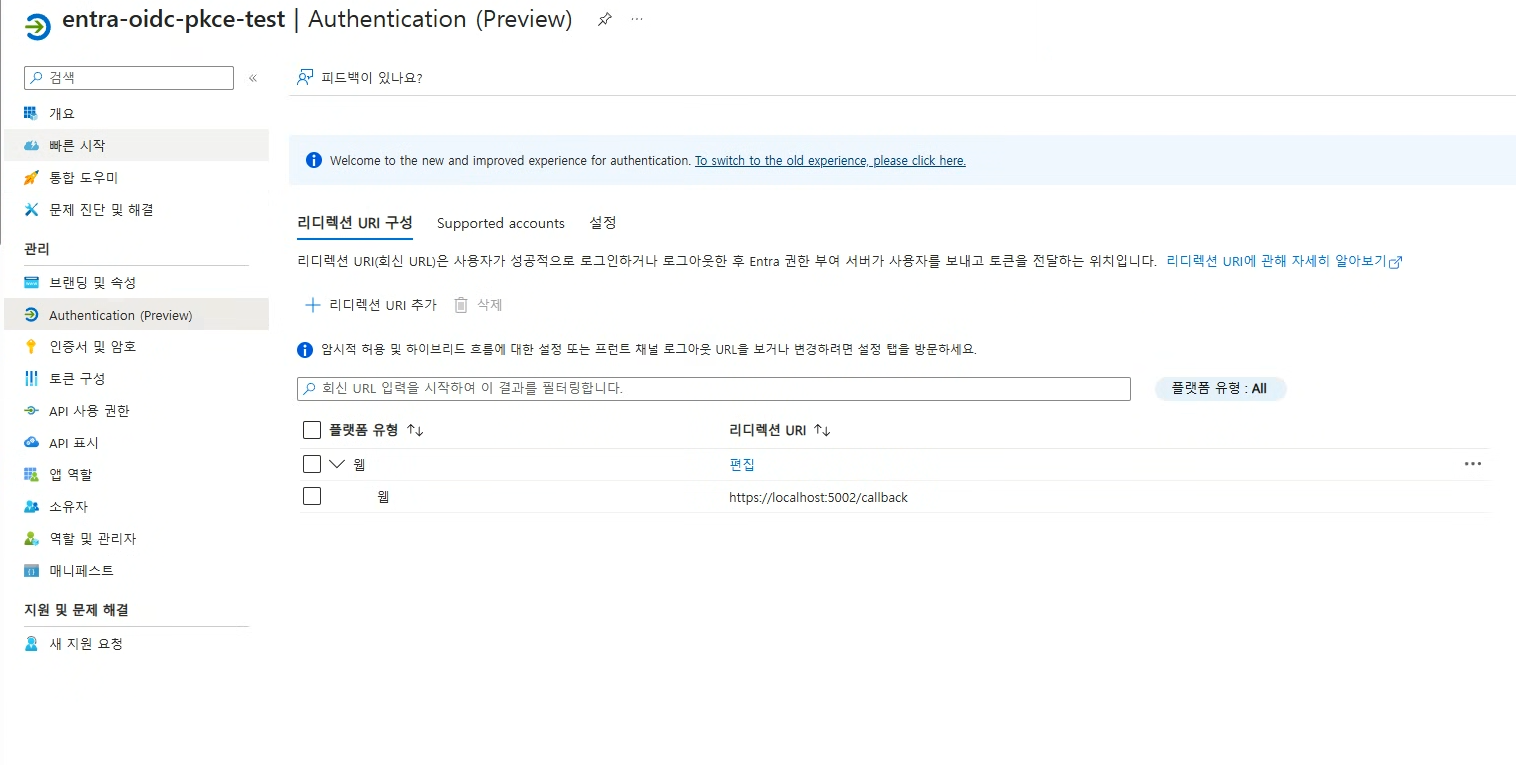This screenshot has height=765, width=1516.
Task: Click the external link icon after 자세히 알아보기
Action: pyautogui.click(x=1396, y=262)
